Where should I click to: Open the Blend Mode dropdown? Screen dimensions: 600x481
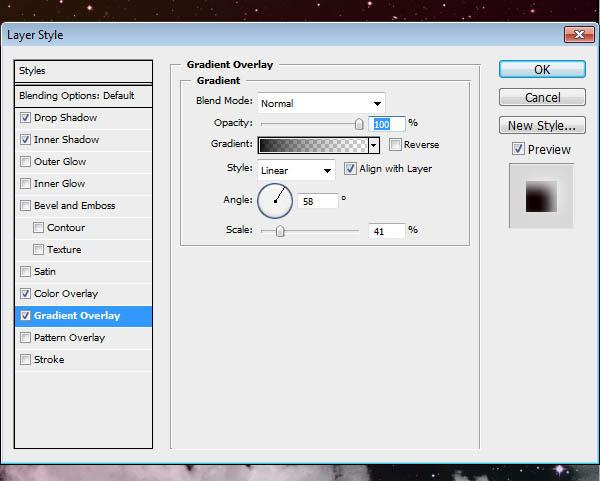tap(321, 103)
